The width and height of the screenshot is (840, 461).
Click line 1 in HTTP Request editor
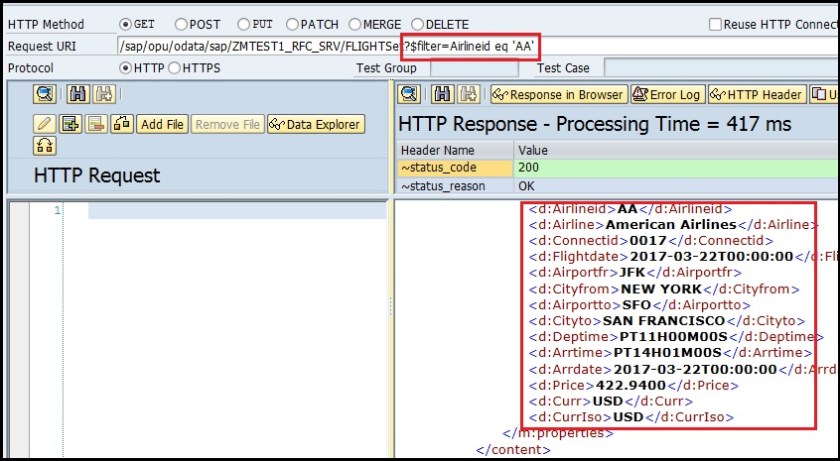click(237, 210)
